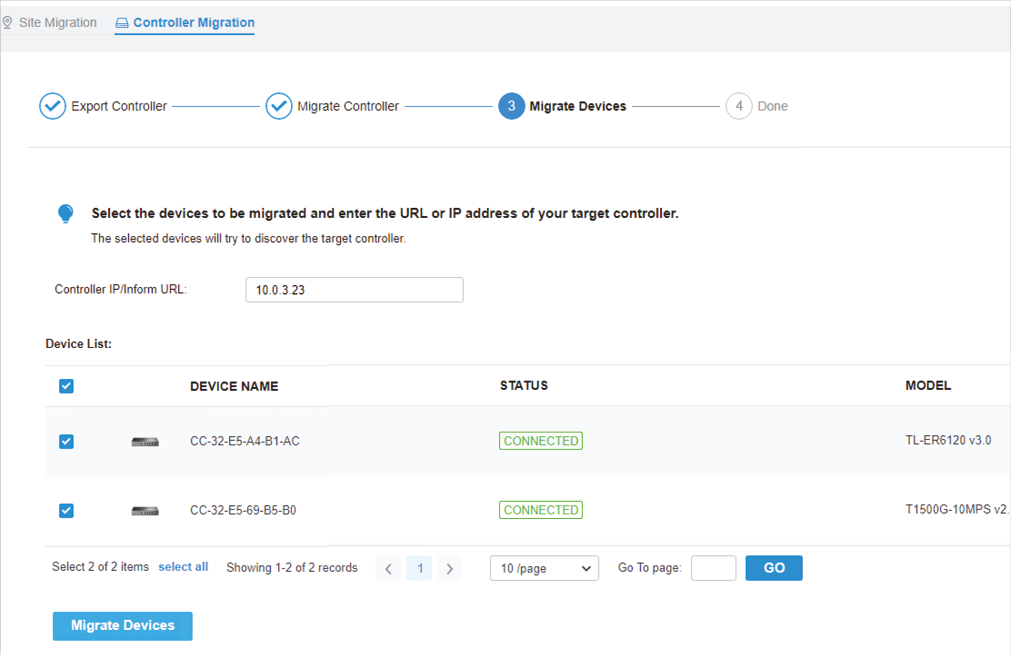The width and height of the screenshot is (1011, 655).
Task: Click the T1500G-10MPS model cell
Action: (957, 509)
